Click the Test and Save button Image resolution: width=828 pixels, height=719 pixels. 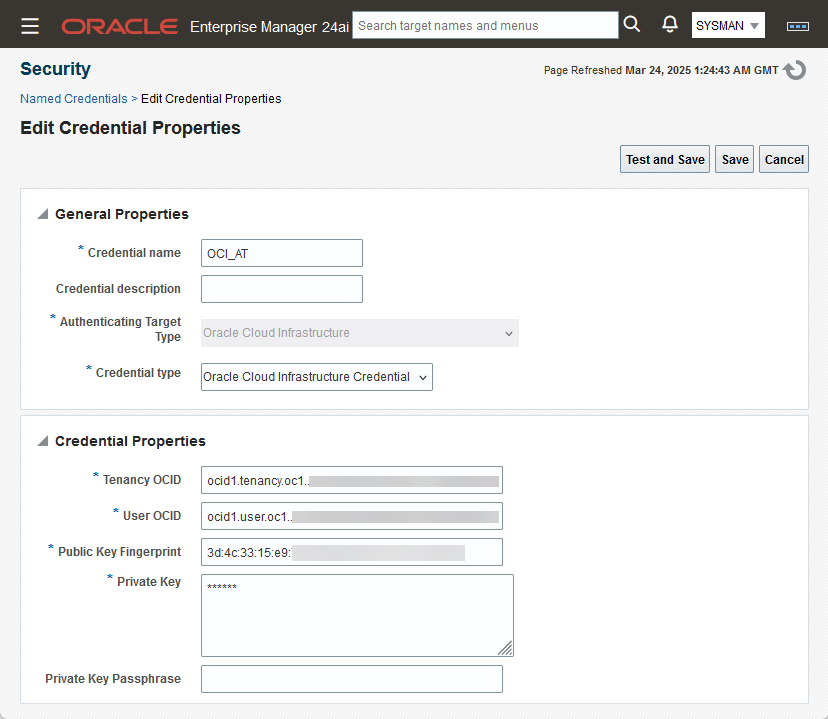click(x=665, y=159)
